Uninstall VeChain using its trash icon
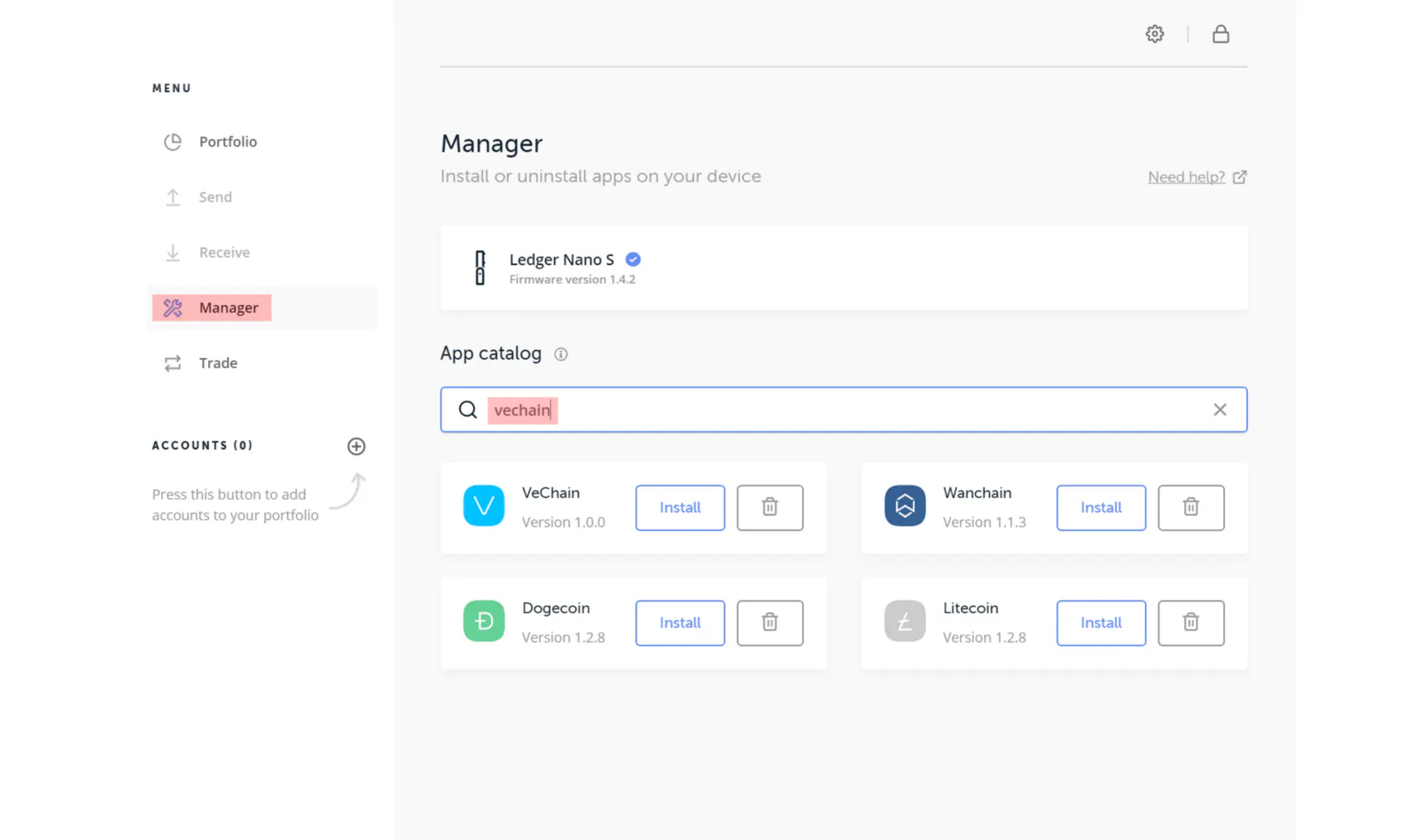The image size is (1418, 840). 769,508
